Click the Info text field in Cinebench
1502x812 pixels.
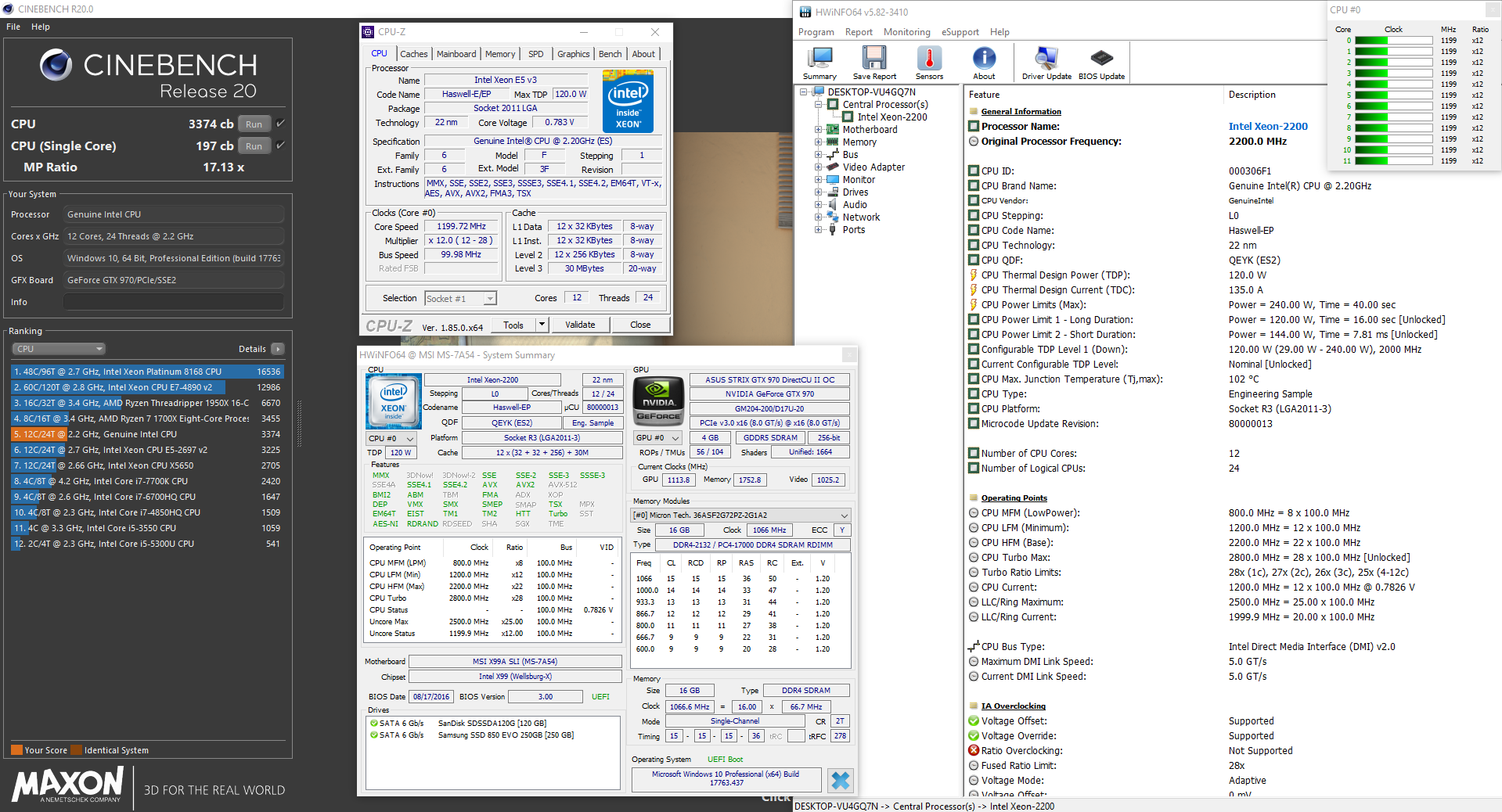pos(174,302)
